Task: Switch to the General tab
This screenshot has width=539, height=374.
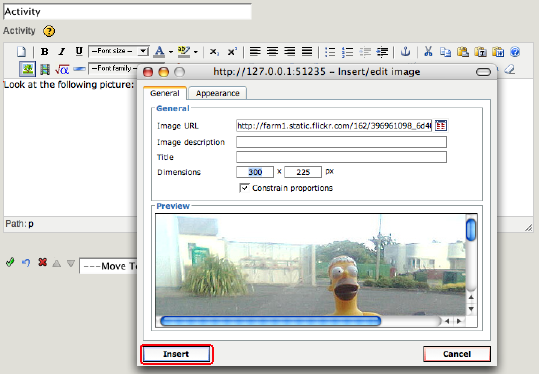Action: tap(165, 93)
